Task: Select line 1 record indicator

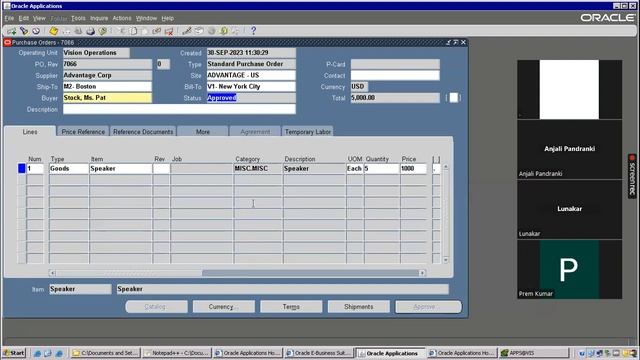Action: (x=22, y=168)
